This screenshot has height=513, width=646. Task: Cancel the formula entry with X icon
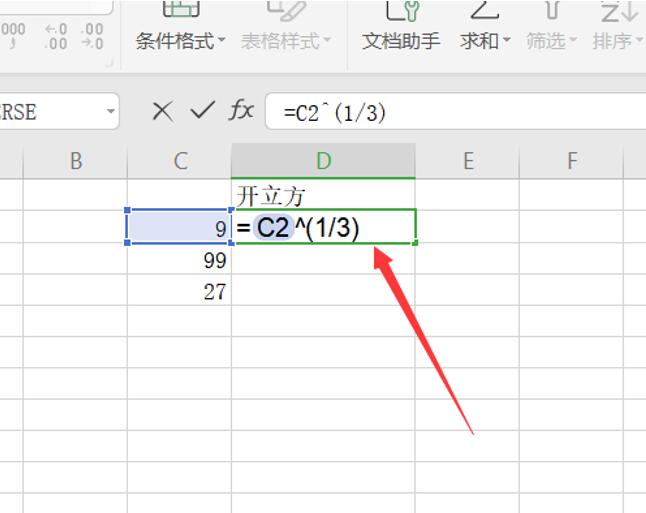[x=162, y=111]
